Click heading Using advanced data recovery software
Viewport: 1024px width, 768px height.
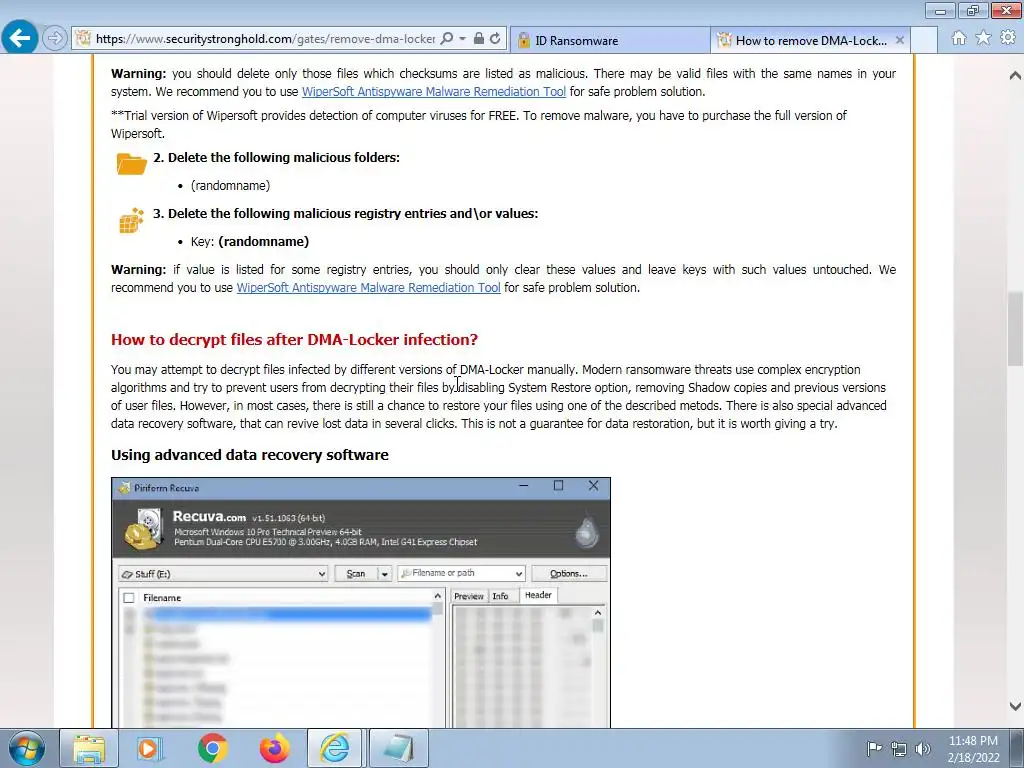point(249,455)
